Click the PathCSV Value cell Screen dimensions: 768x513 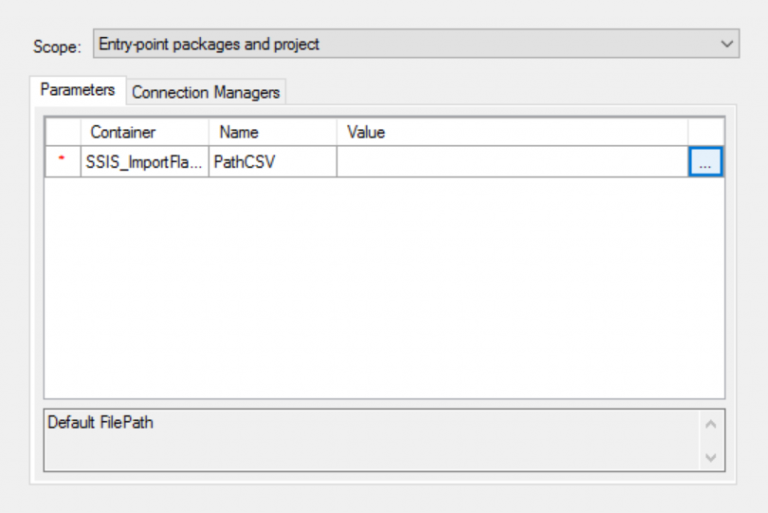pyautogui.click(x=511, y=162)
